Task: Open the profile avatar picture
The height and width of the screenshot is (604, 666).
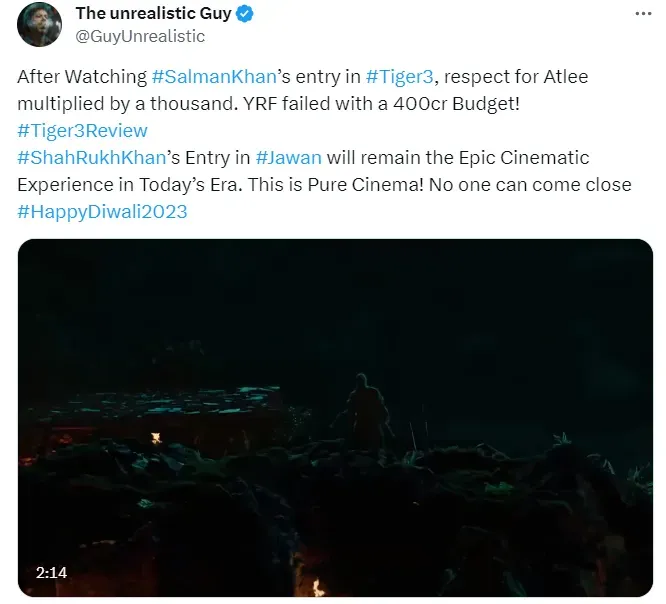Action: tap(39, 25)
